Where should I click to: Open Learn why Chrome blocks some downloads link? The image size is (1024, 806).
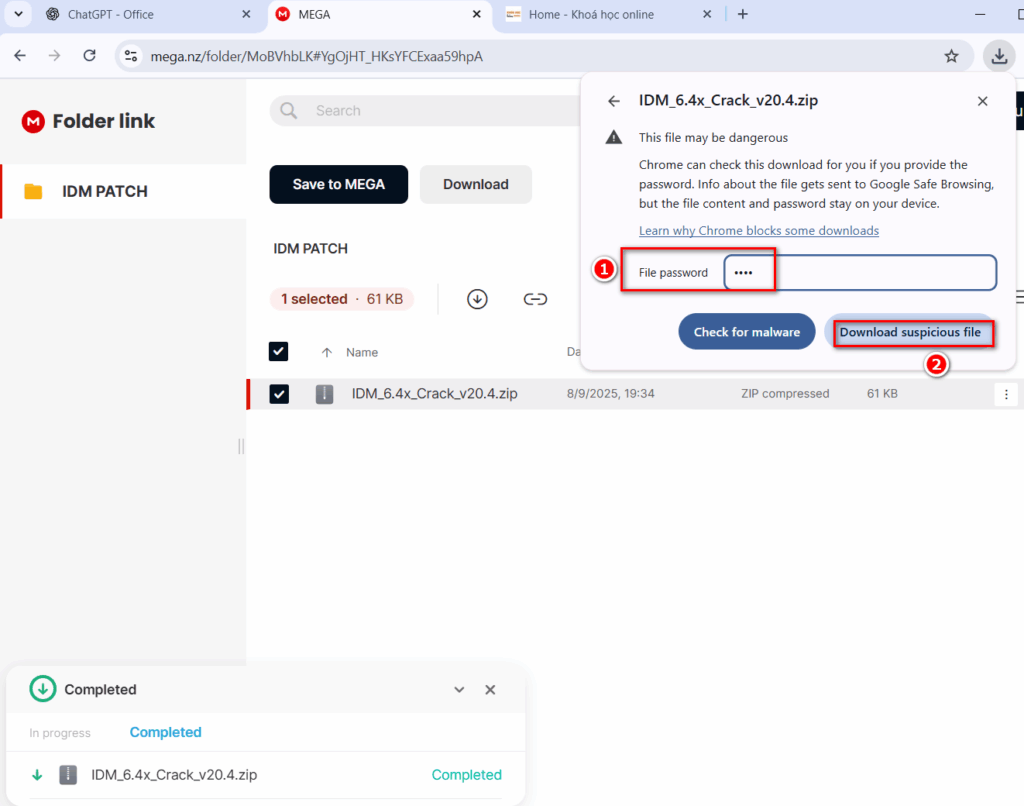[x=759, y=231]
